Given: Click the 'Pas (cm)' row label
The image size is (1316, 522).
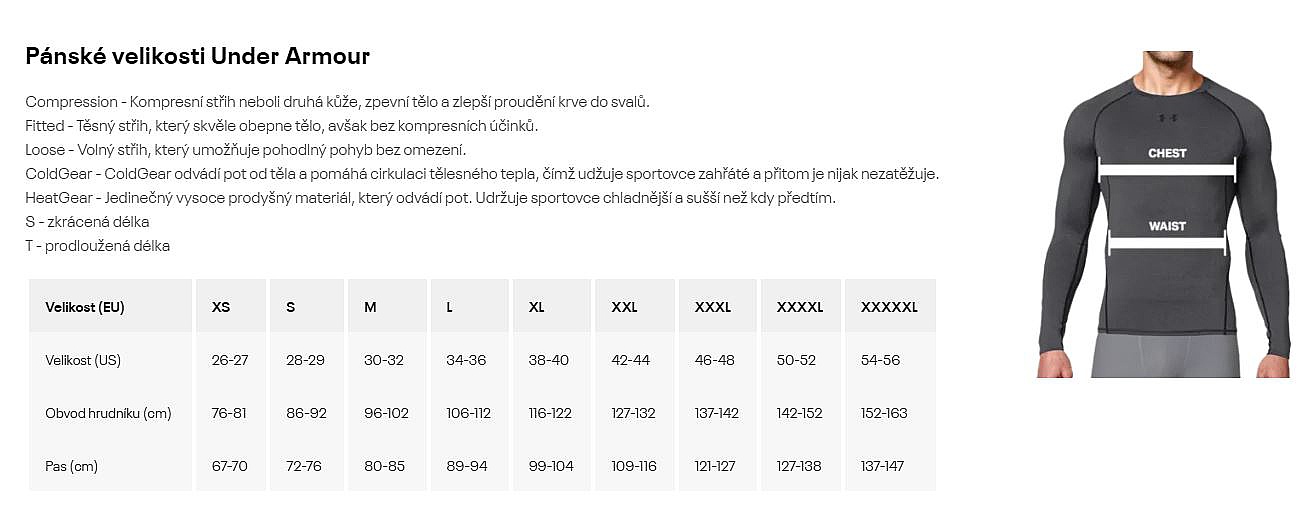Looking at the screenshot, I should [71, 466].
